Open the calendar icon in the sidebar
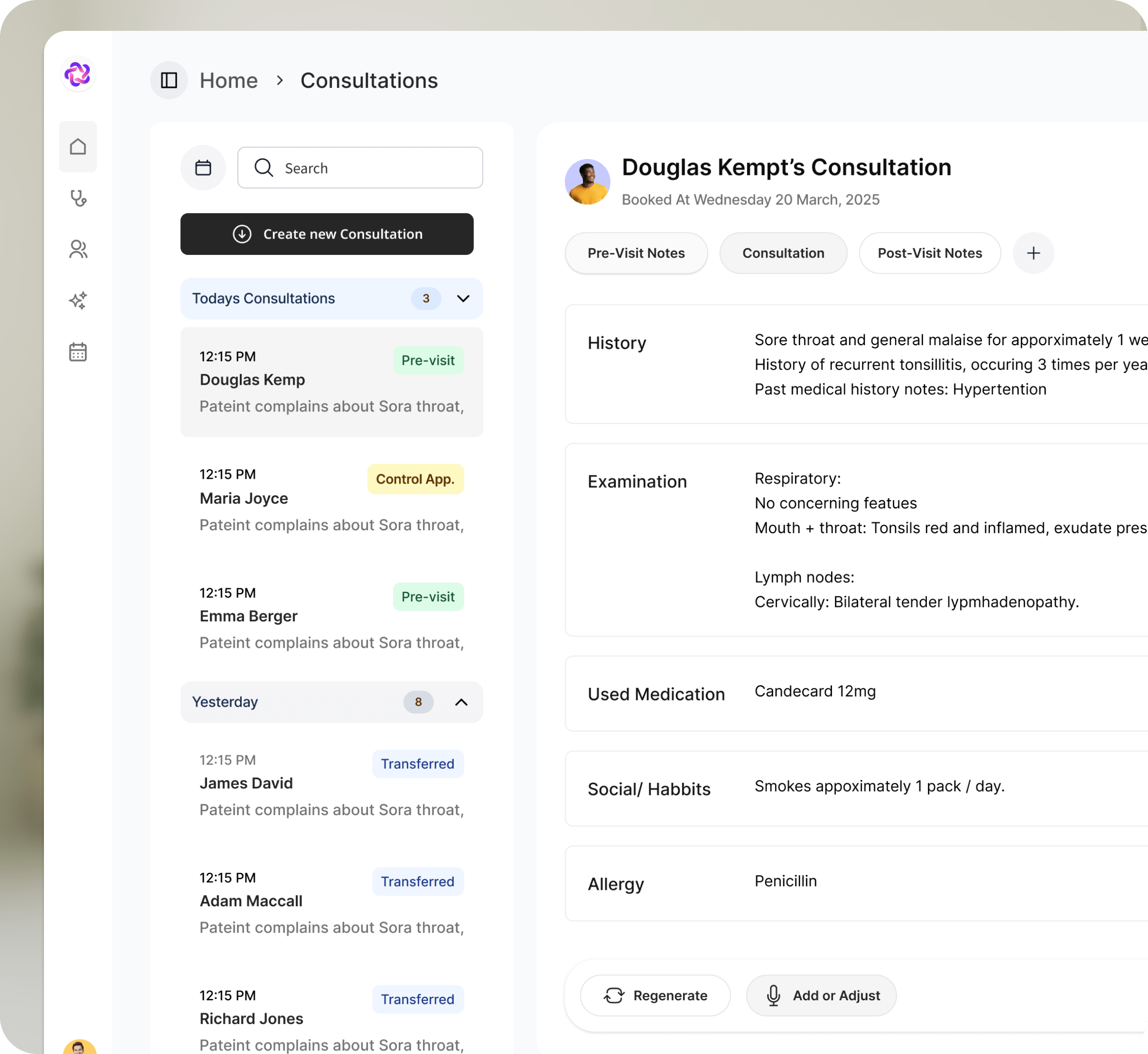This screenshot has width=1148, height=1054. [78, 351]
